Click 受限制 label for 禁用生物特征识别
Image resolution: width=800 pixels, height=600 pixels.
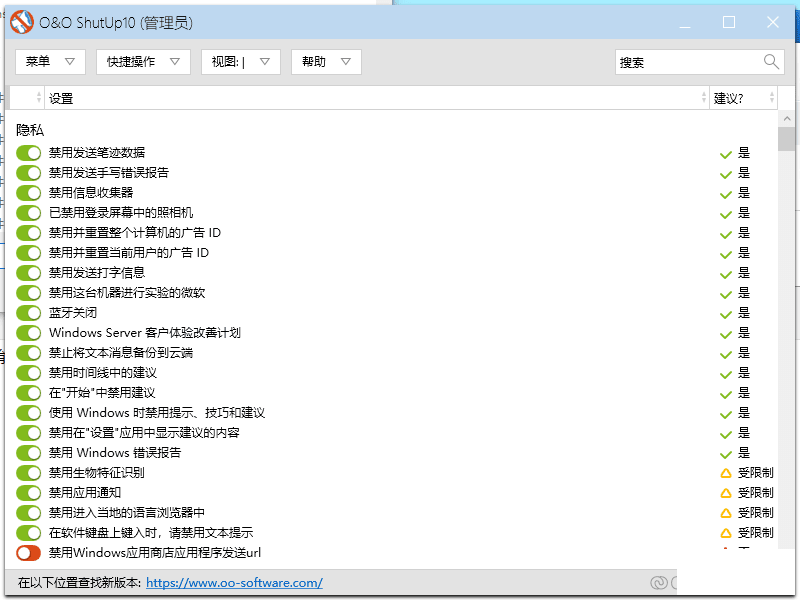point(756,473)
